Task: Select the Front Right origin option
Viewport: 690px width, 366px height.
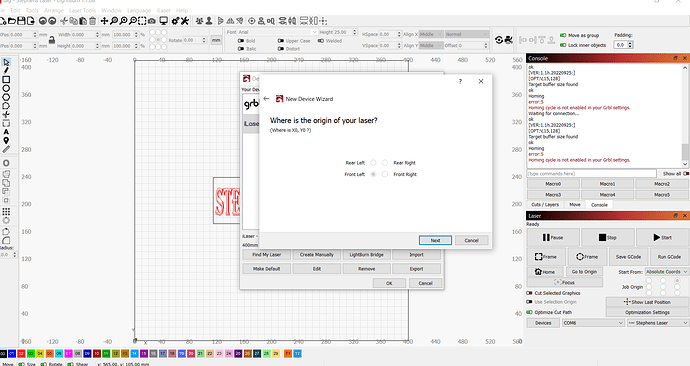Action: pos(385,174)
